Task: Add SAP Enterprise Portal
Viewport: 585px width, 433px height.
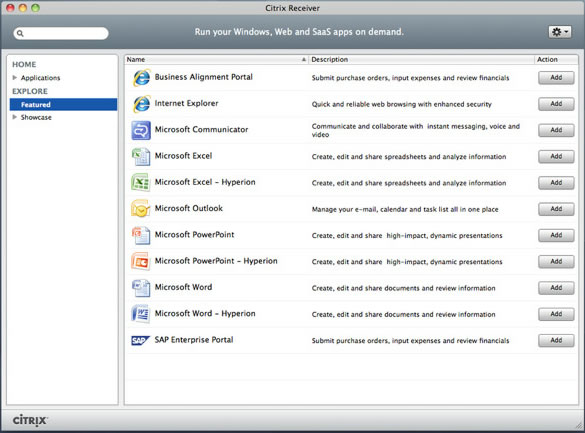Action: [556, 341]
